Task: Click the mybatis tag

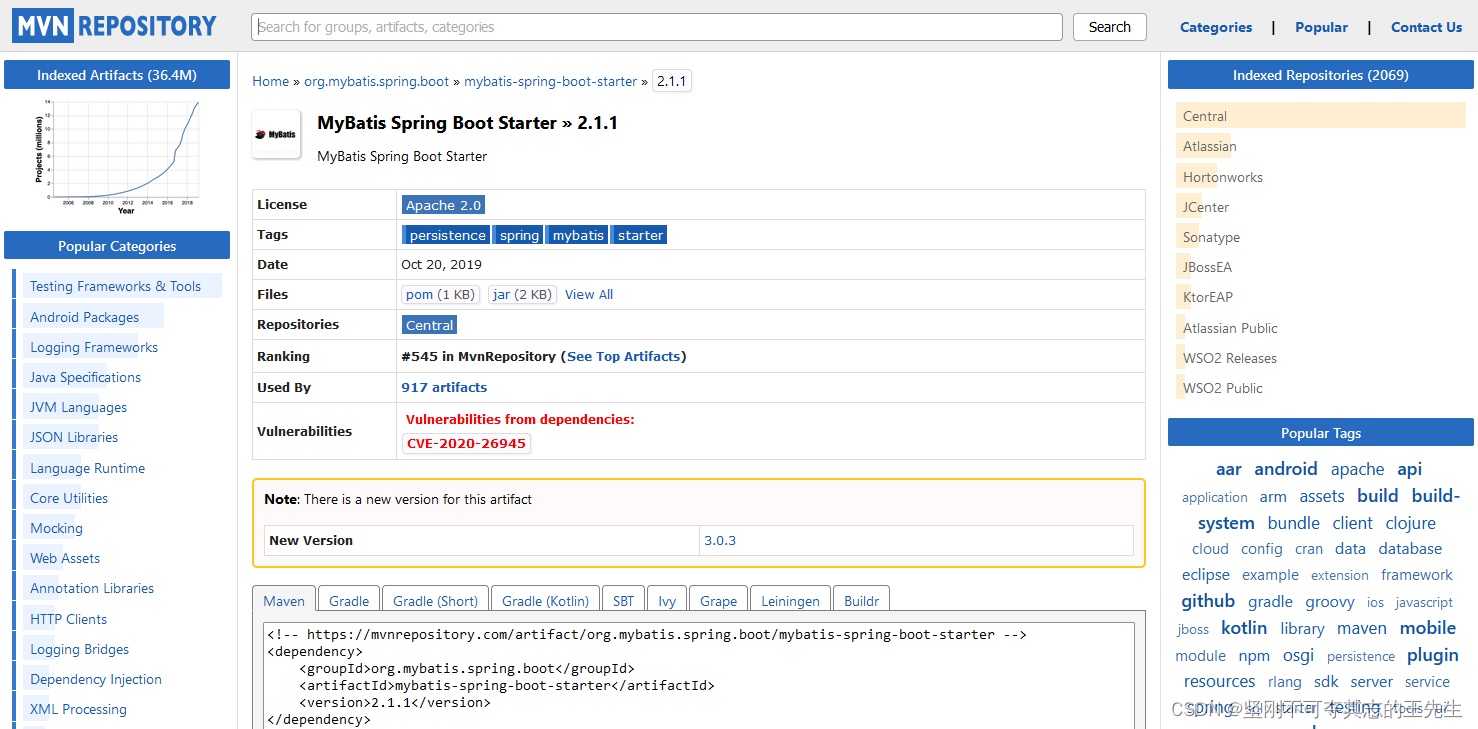Action: tap(578, 235)
